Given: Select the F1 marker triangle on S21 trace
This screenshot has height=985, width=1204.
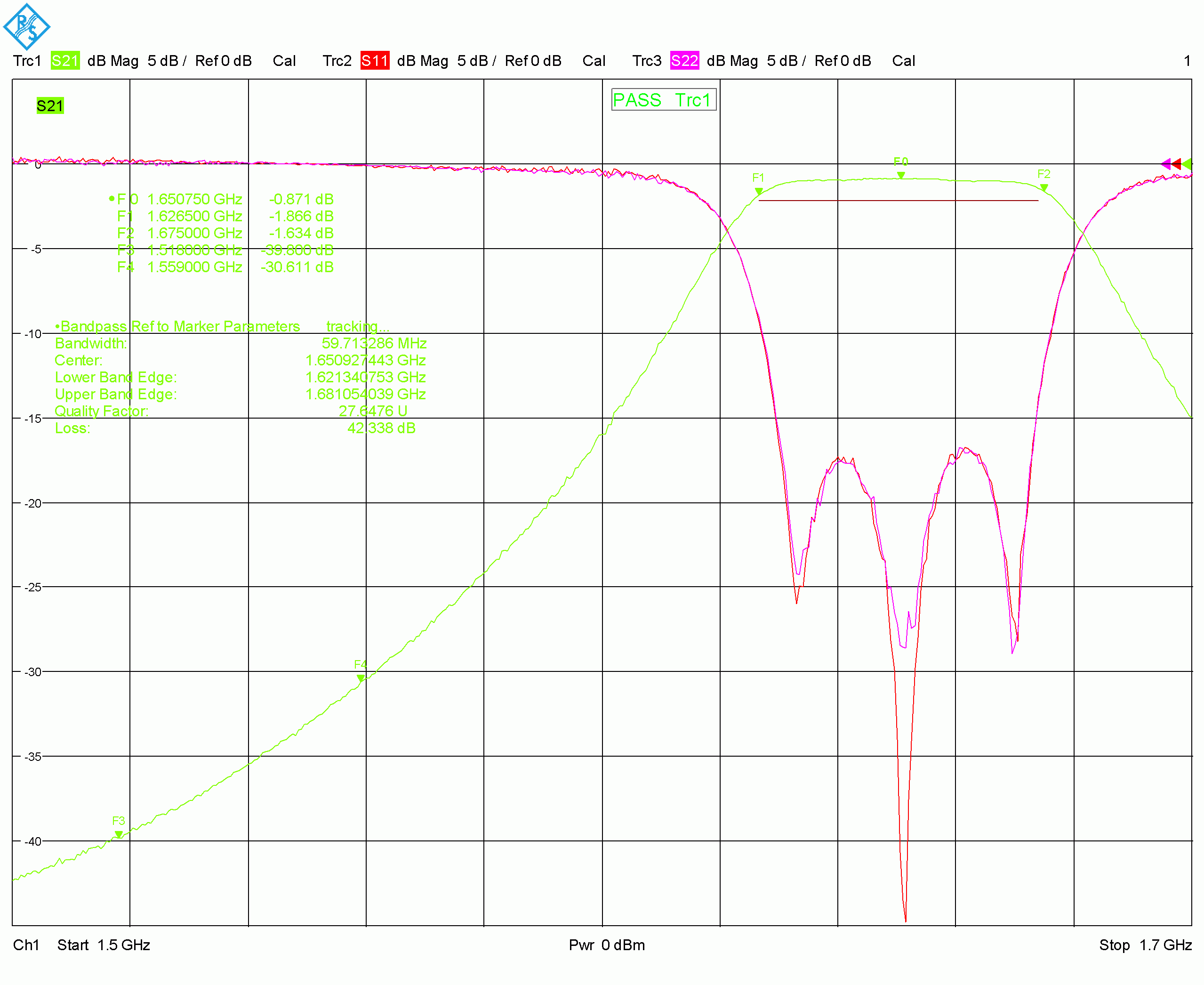Looking at the screenshot, I should [759, 192].
